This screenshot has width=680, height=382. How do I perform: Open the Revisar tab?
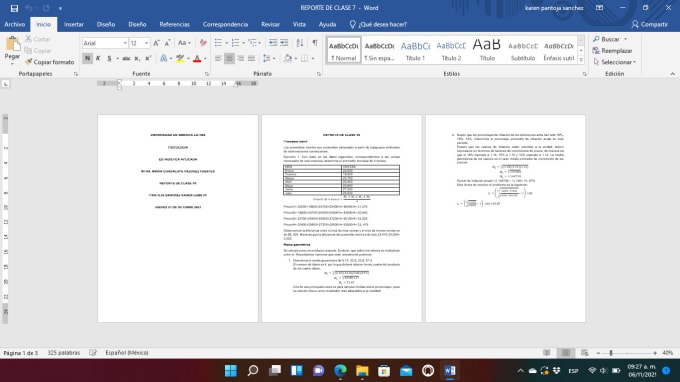(270, 24)
